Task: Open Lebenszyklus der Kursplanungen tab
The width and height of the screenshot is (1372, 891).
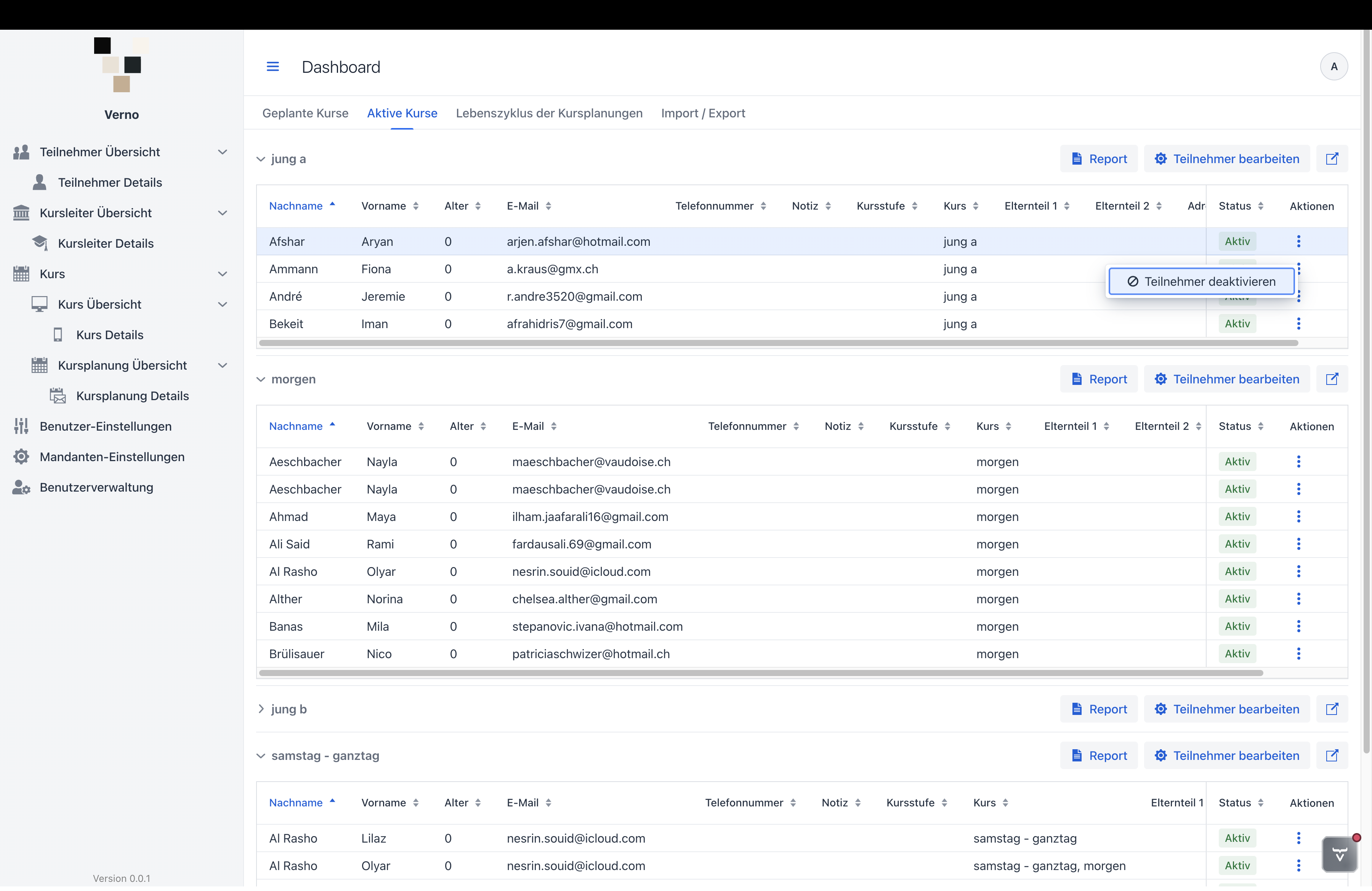Action: pyautogui.click(x=549, y=113)
